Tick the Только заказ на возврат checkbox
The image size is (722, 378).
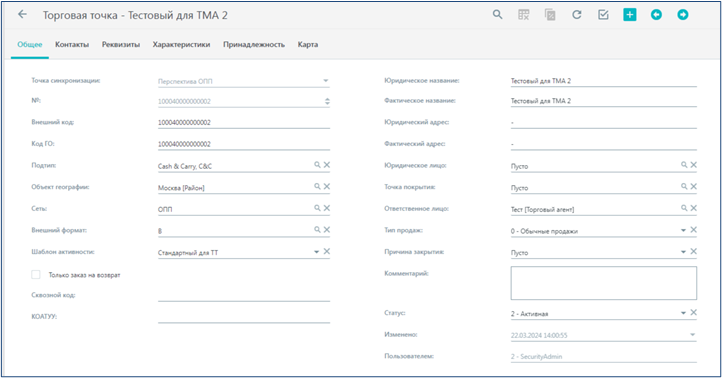pos(35,274)
